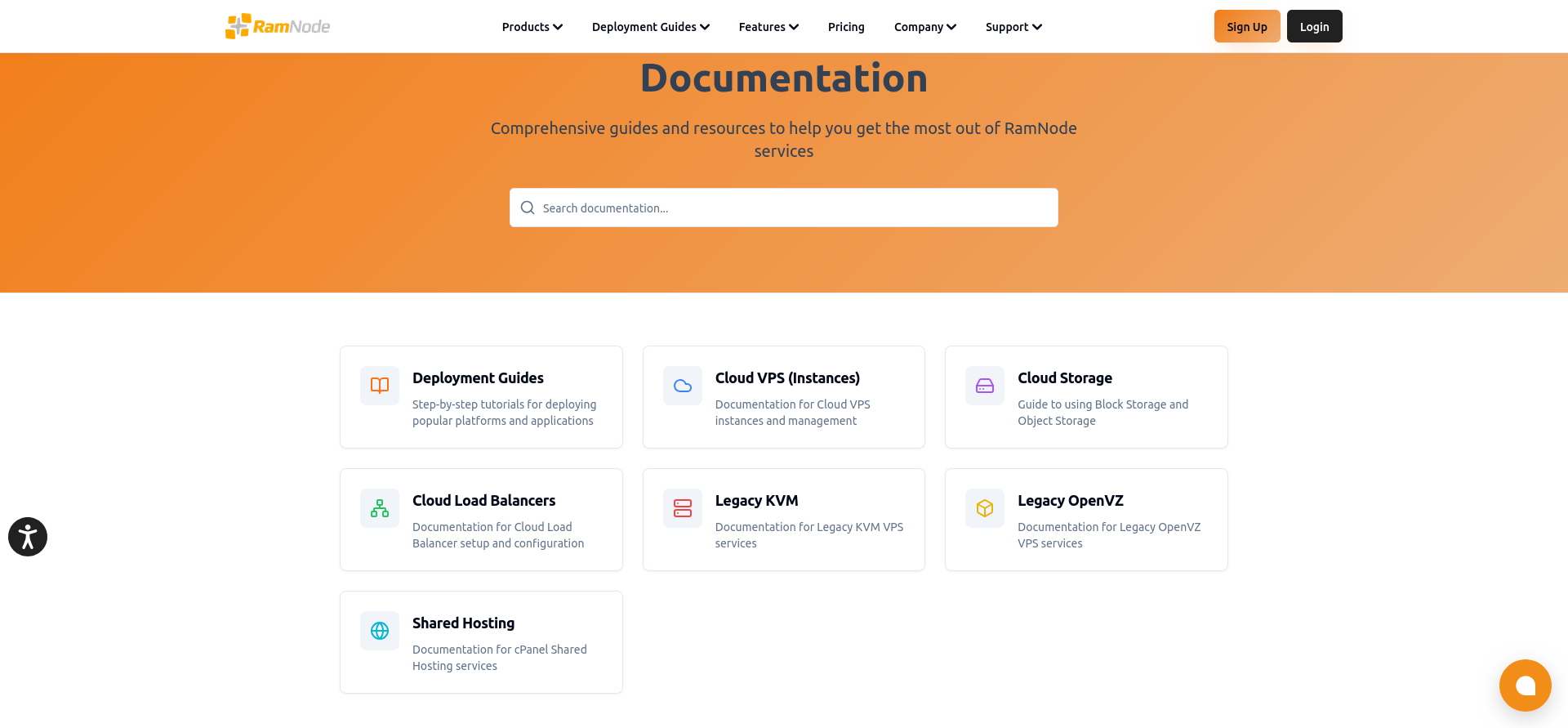Viewport: 1568px width, 728px height.
Task: Click 'Step-by-step tutorials for deploying' description
Action: click(504, 413)
